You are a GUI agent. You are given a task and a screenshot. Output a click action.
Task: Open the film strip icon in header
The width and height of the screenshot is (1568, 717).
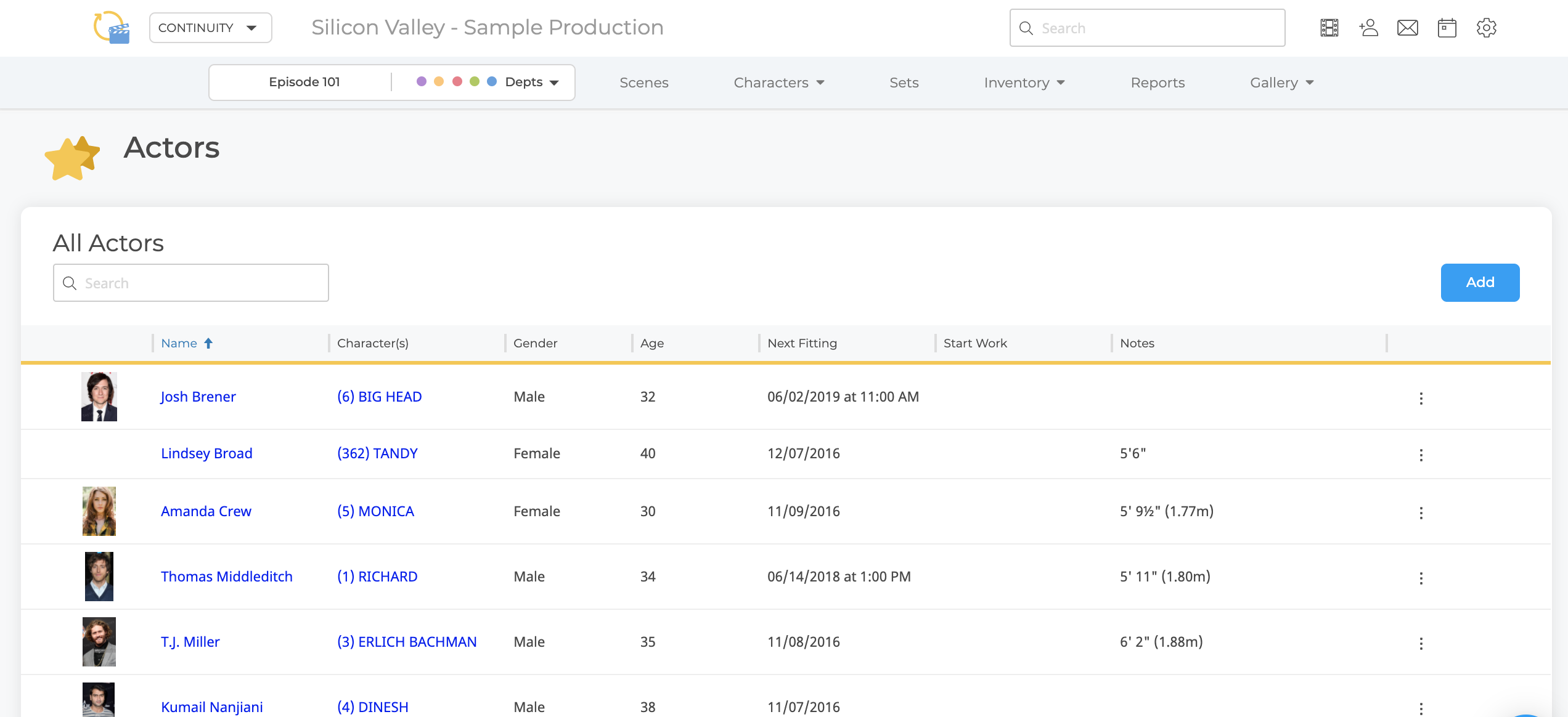pyautogui.click(x=1329, y=28)
